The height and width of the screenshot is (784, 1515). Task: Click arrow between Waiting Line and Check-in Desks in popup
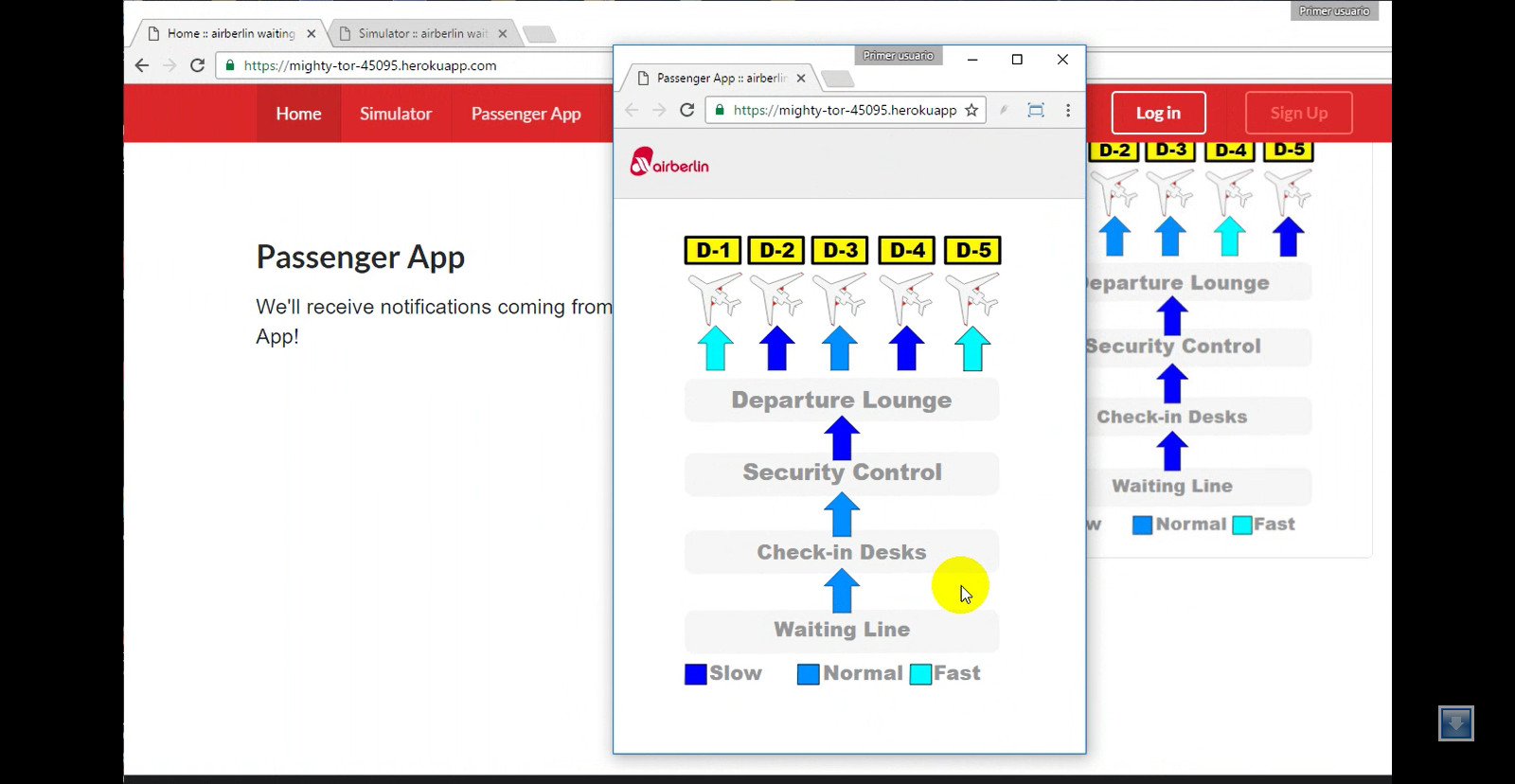[842, 592]
